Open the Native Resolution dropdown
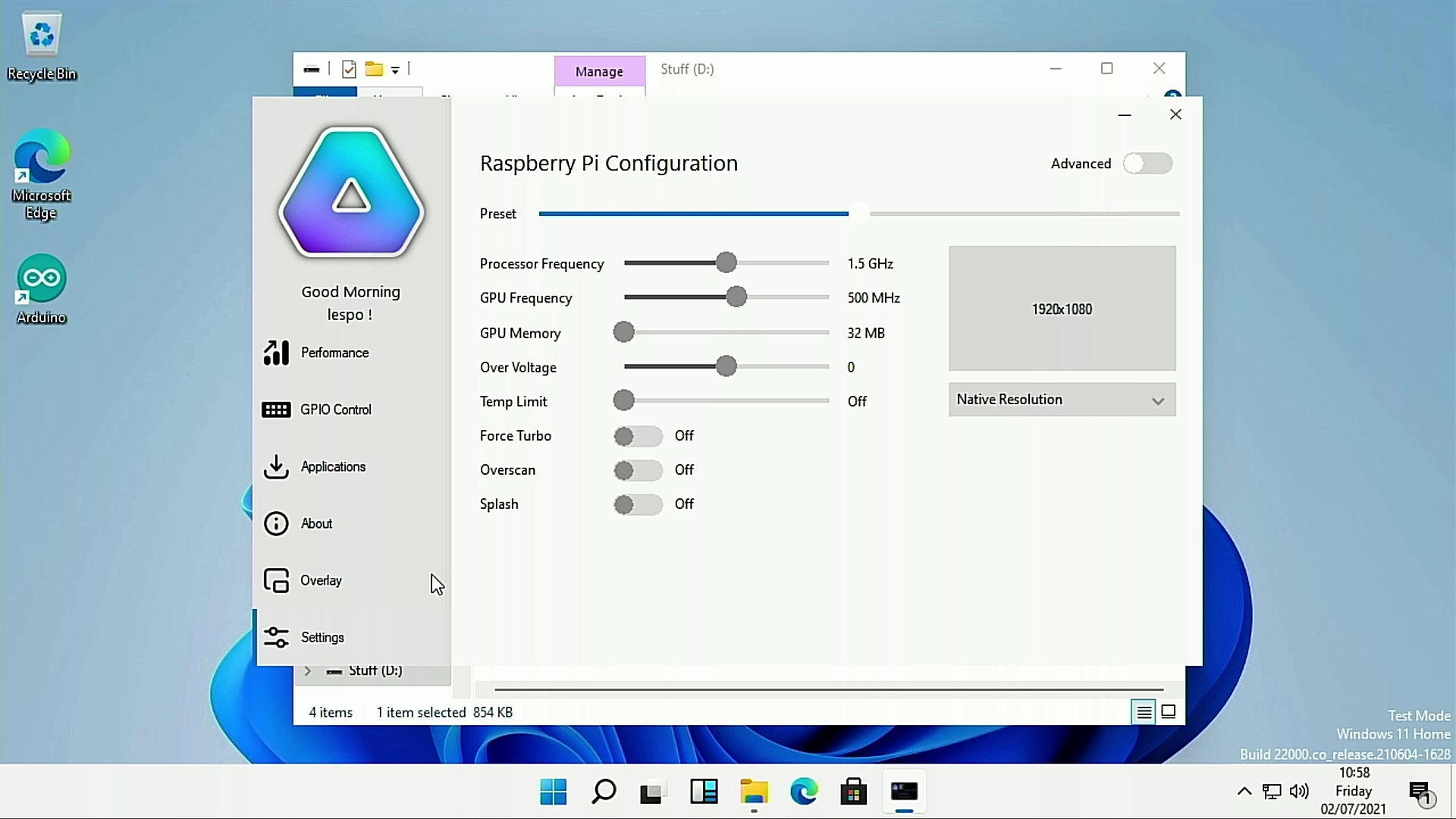The image size is (1456, 819). pos(1062,400)
